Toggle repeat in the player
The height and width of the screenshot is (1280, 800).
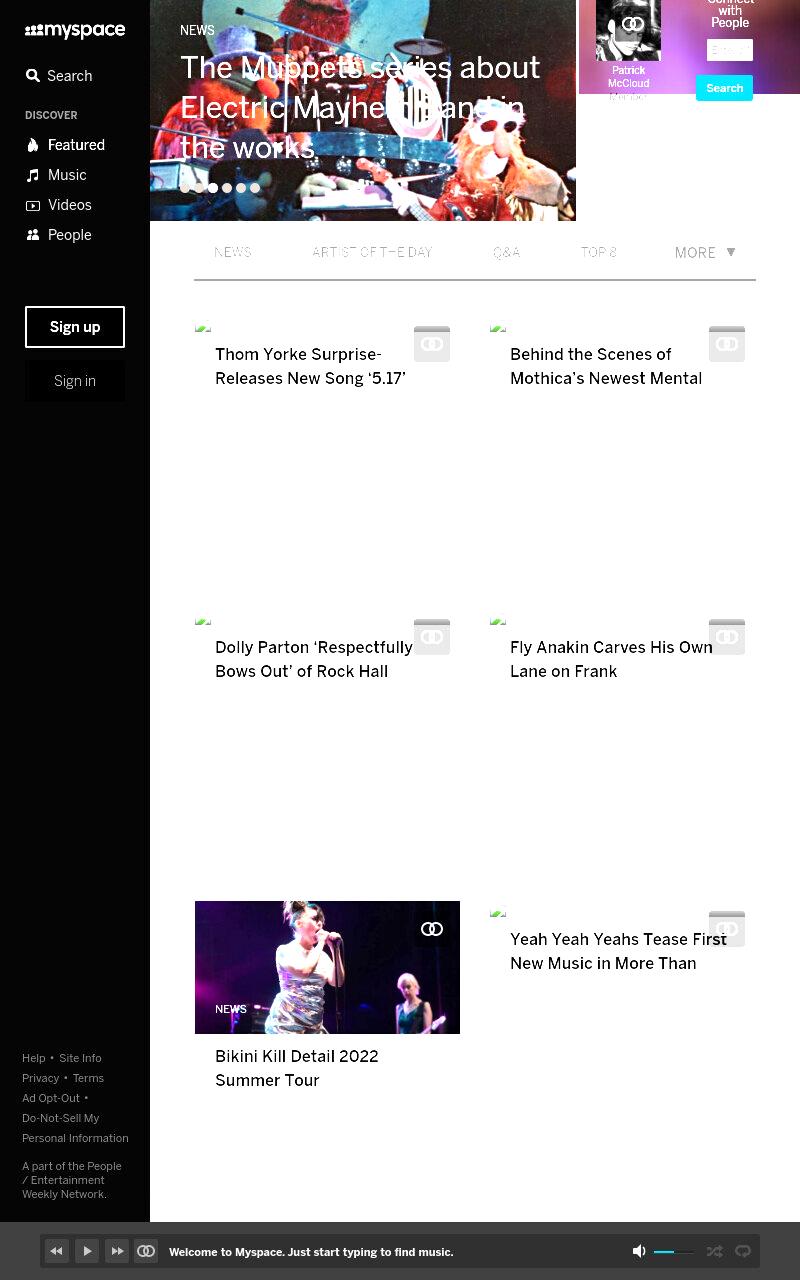(743, 1251)
